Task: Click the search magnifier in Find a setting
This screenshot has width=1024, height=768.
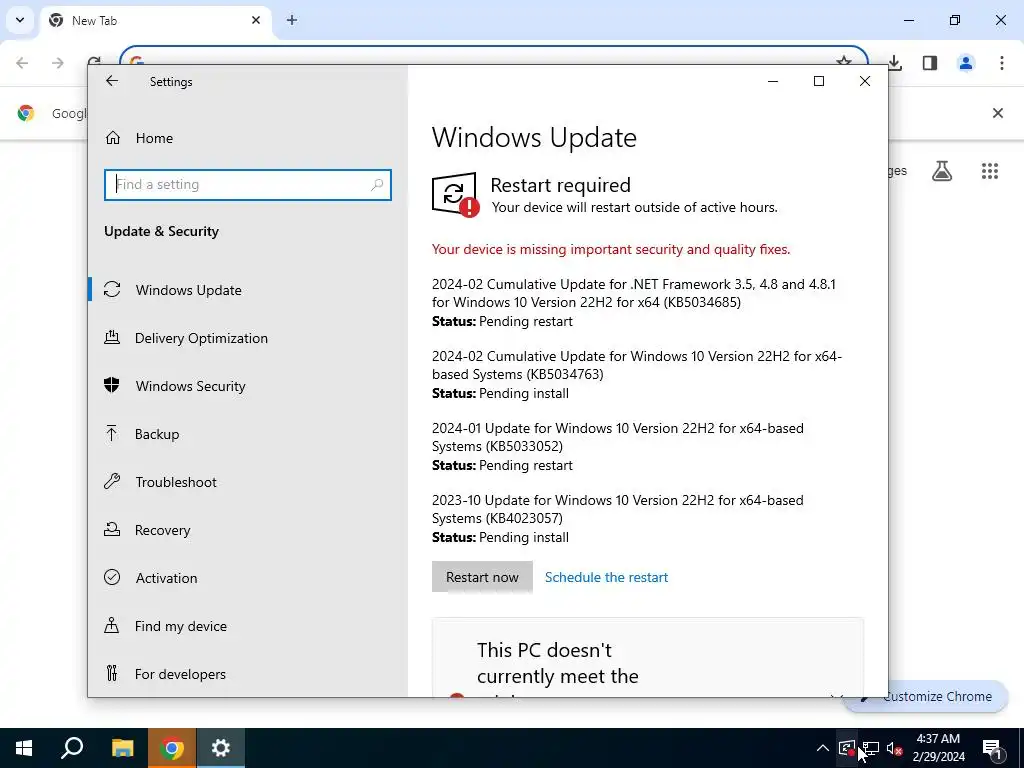Action: tap(377, 185)
